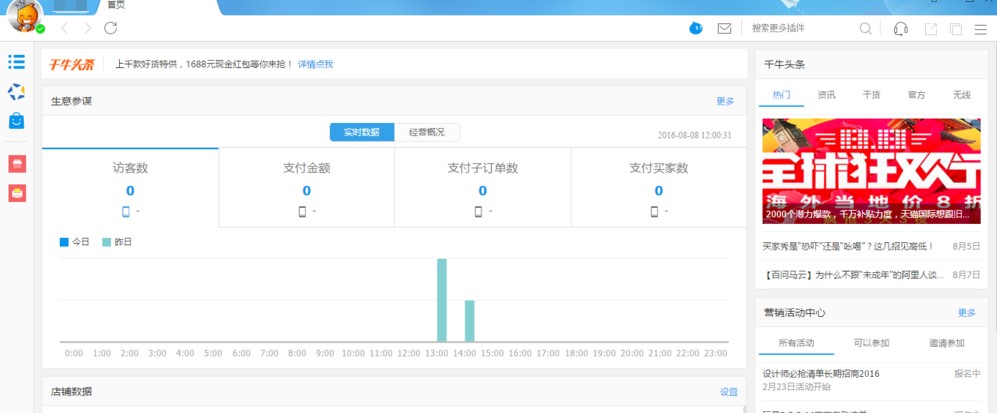This screenshot has width=997, height=413.
Task: Click 更多 in 生意参谋 header
Action: click(725, 101)
